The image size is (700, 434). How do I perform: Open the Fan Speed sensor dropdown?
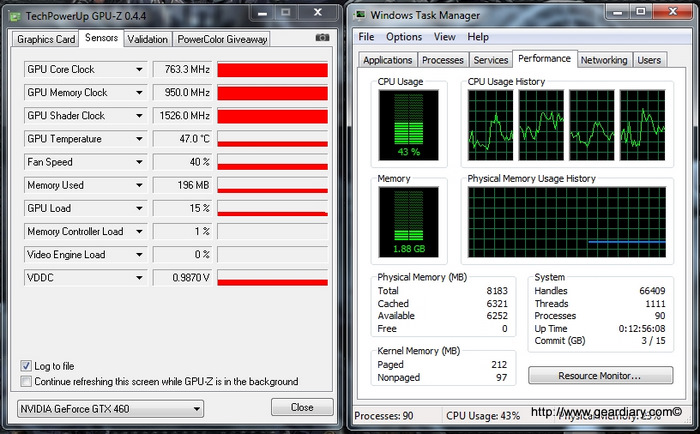(x=139, y=162)
